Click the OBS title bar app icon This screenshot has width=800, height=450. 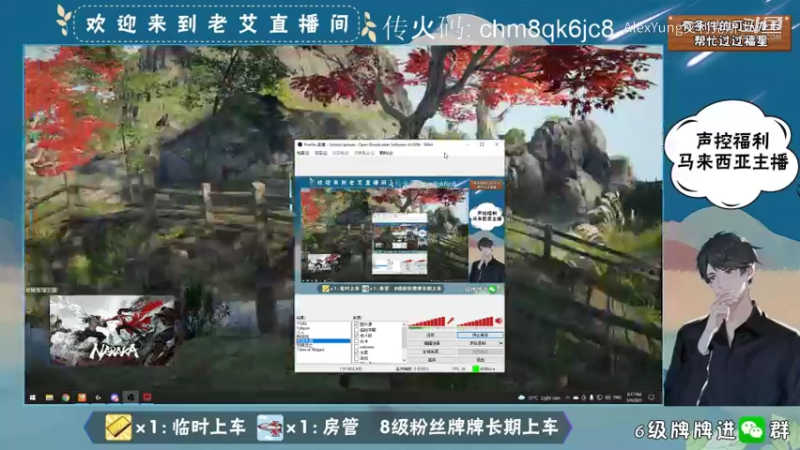click(x=300, y=145)
